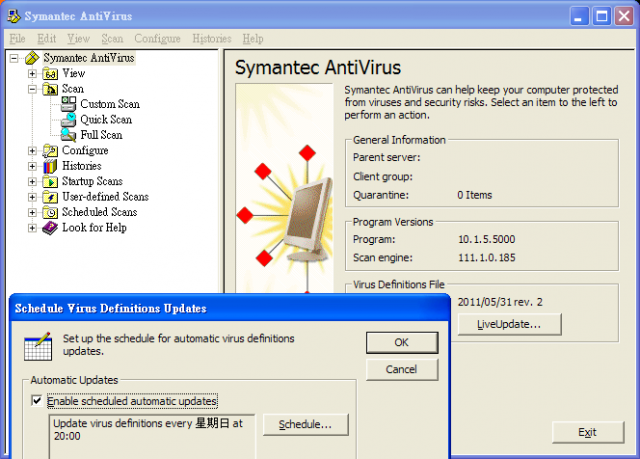Open the Schedule... settings button
The width and height of the screenshot is (640, 459).
306,425
